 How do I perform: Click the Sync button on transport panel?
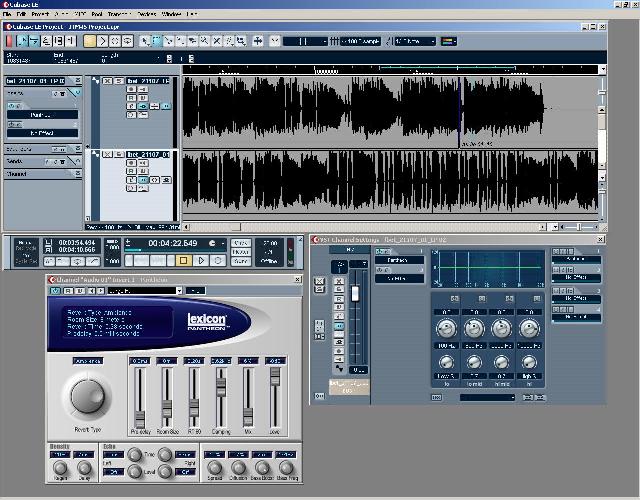pyautogui.click(x=240, y=261)
